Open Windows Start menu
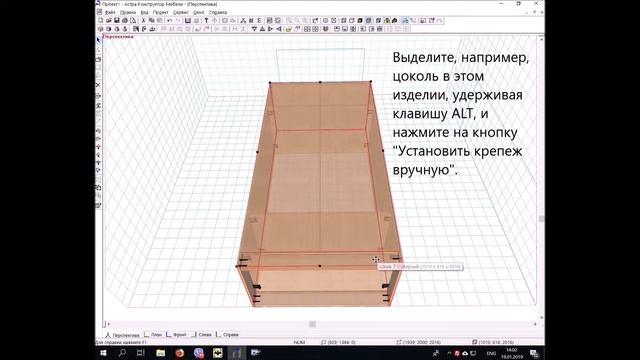Screen dimensions: 640x360 click(x=103, y=353)
